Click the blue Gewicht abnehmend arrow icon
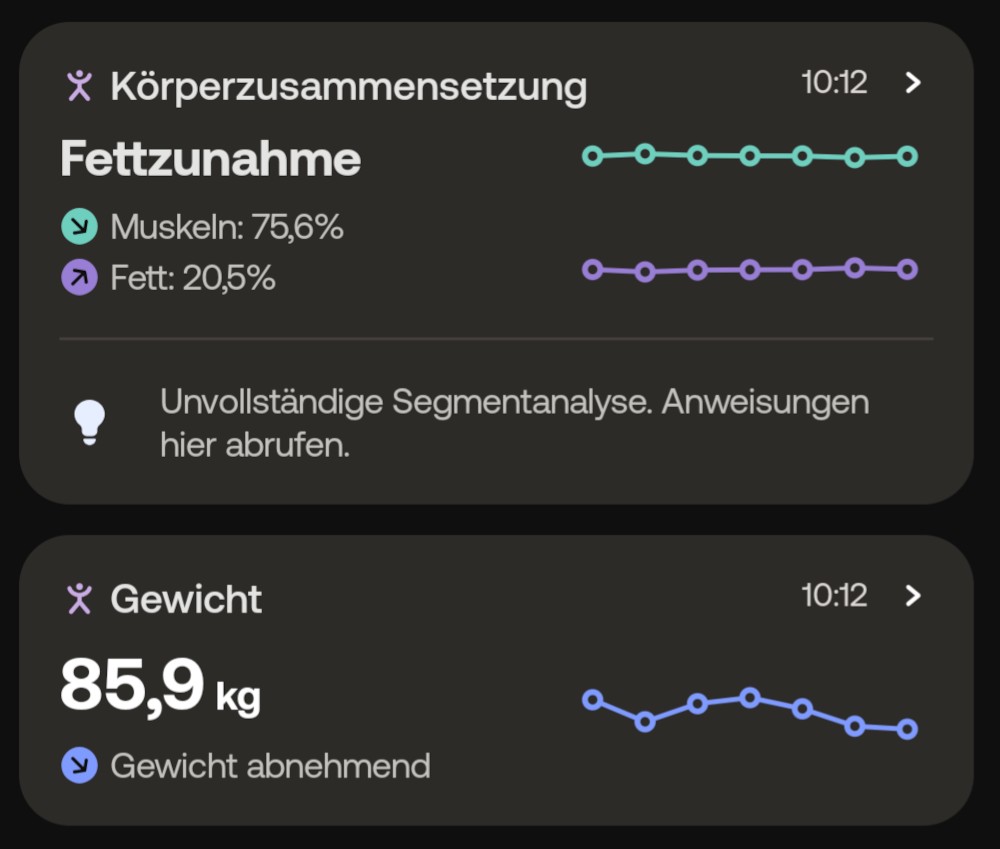 [79, 766]
